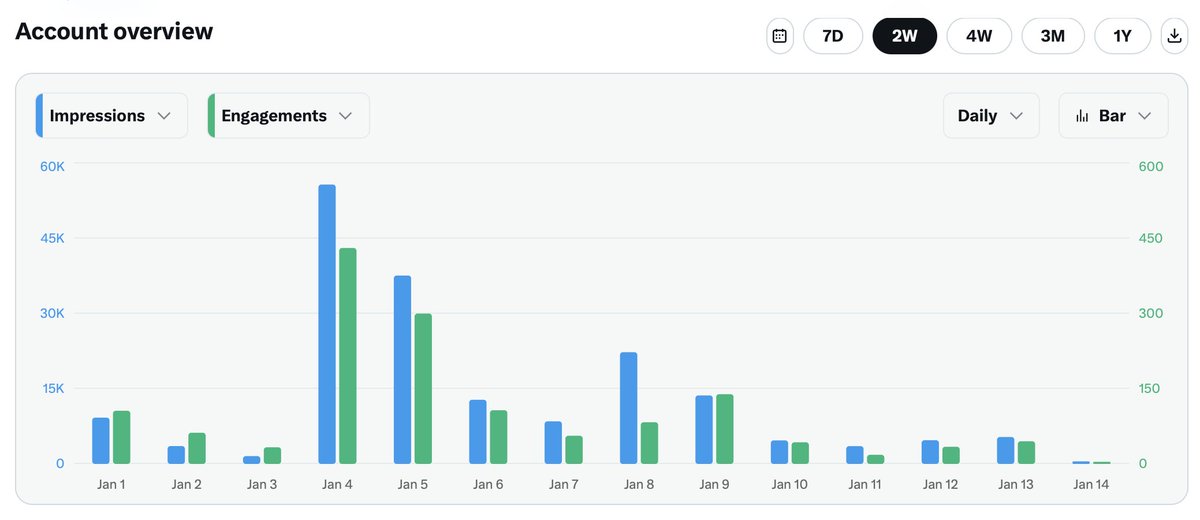The width and height of the screenshot is (1200, 520).
Task: Click the 450 right axis label
Action: point(1151,239)
